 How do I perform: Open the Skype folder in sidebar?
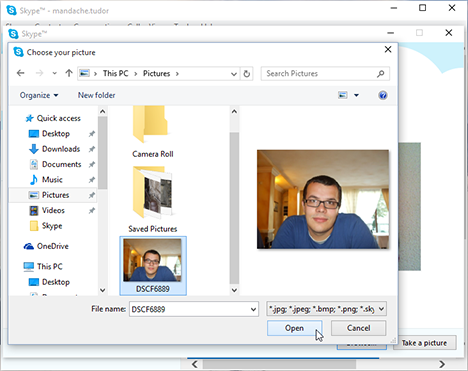click(x=46, y=226)
